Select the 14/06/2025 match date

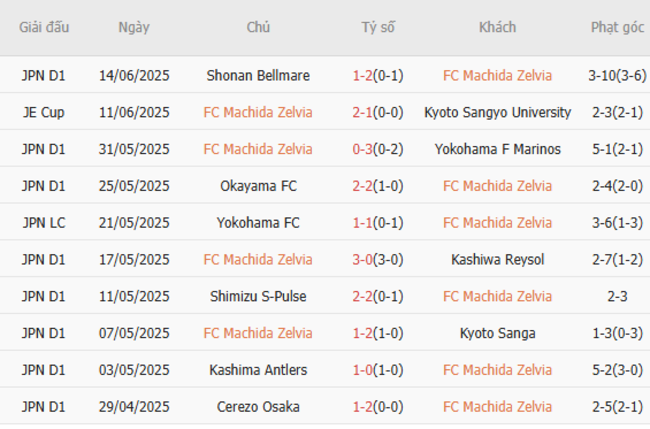(x=135, y=75)
